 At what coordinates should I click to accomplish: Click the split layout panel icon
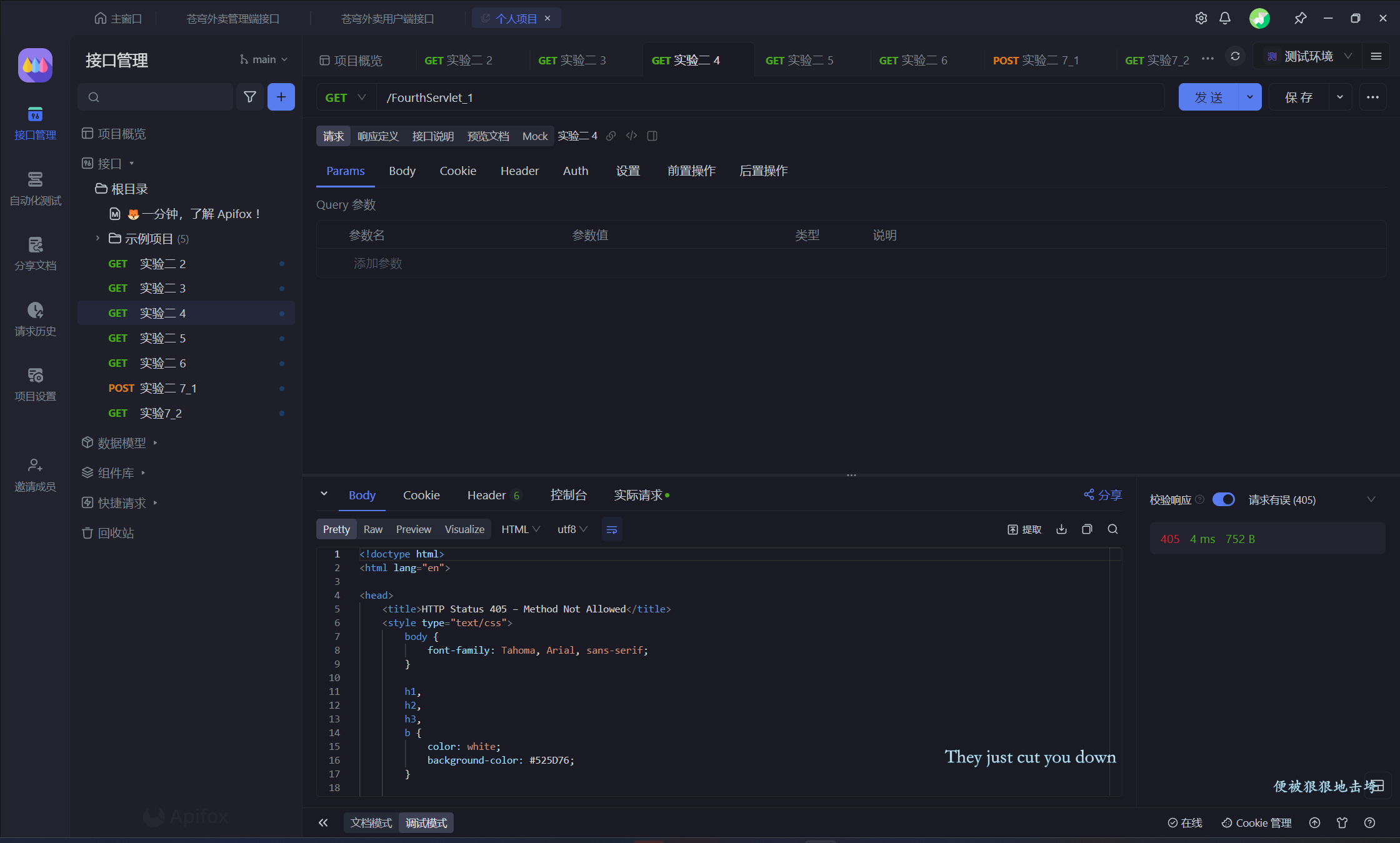click(x=652, y=136)
